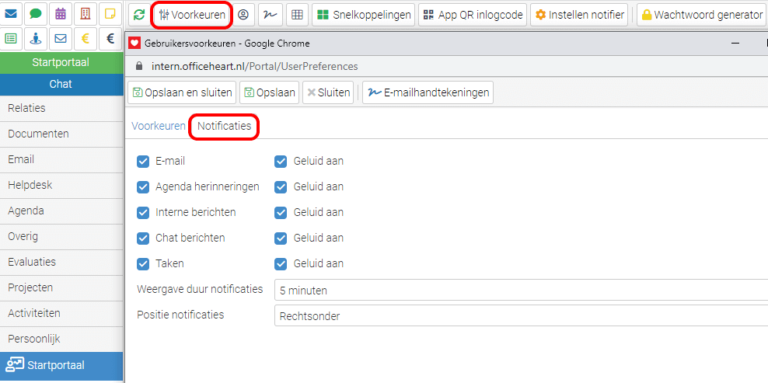Click the signature scribble toolbar icon
The height and width of the screenshot is (383, 768).
click(270, 15)
